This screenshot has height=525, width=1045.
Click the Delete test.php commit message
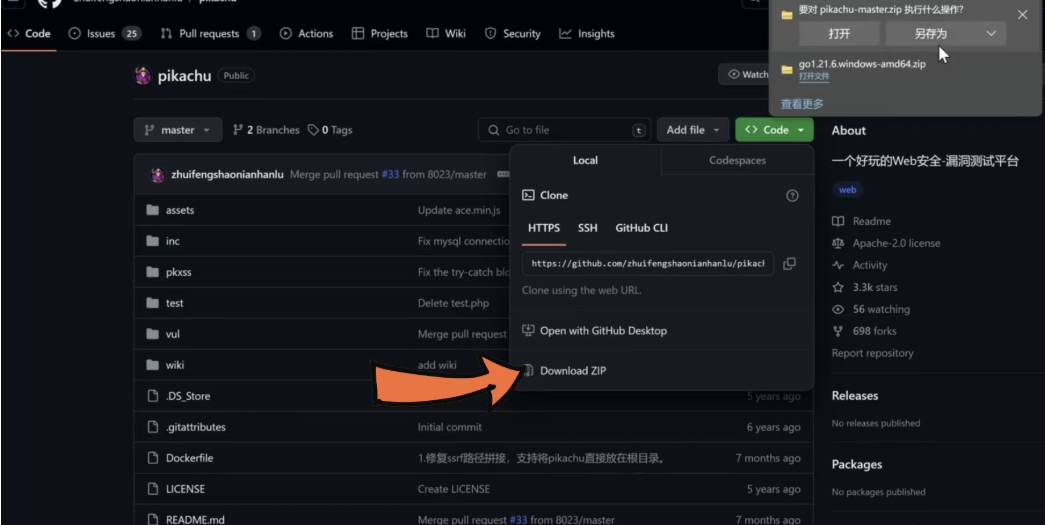(x=453, y=303)
